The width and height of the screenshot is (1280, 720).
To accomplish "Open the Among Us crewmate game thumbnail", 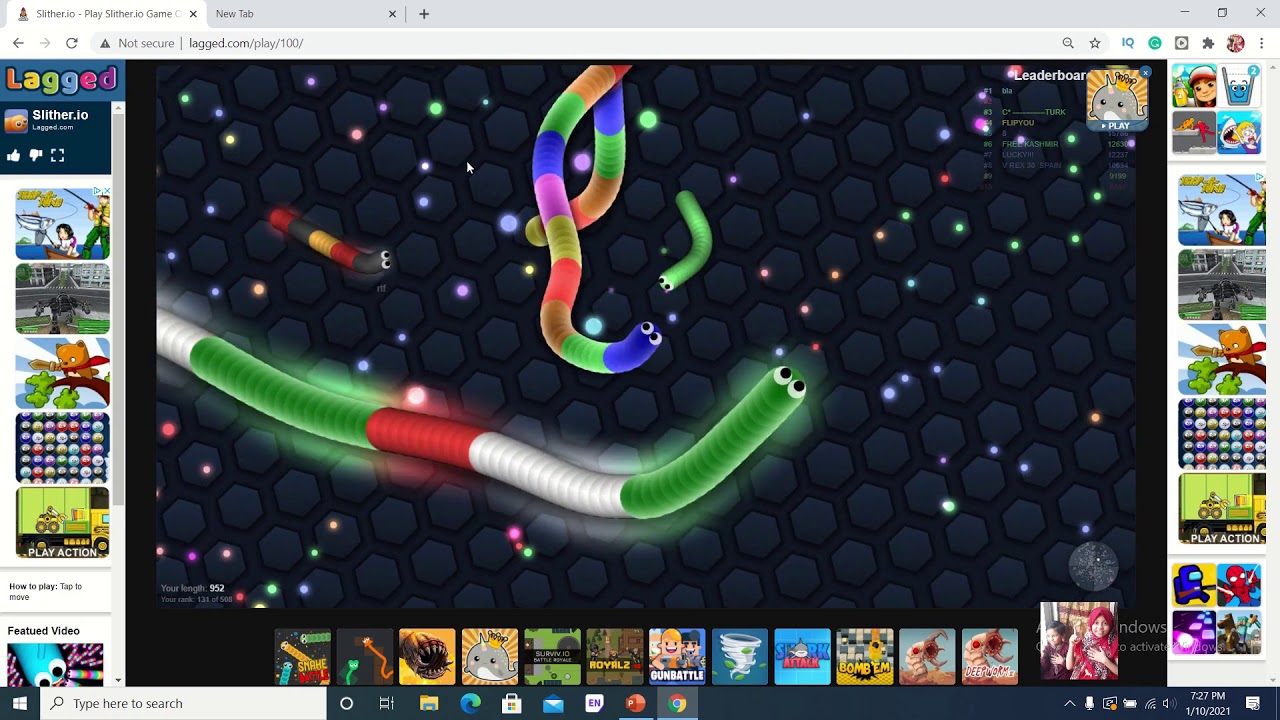I will tap(1194, 586).
